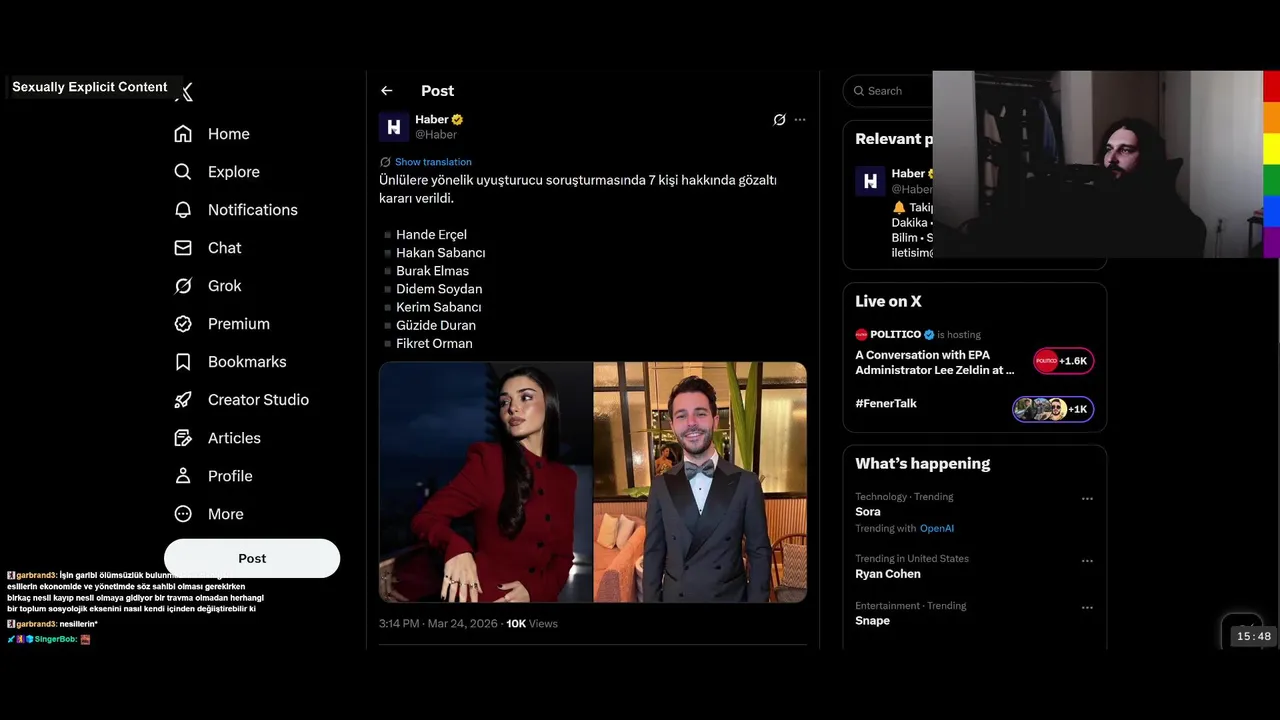Click the Notifications bell icon
Image resolution: width=1280 pixels, height=720 pixels.
point(183,210)
